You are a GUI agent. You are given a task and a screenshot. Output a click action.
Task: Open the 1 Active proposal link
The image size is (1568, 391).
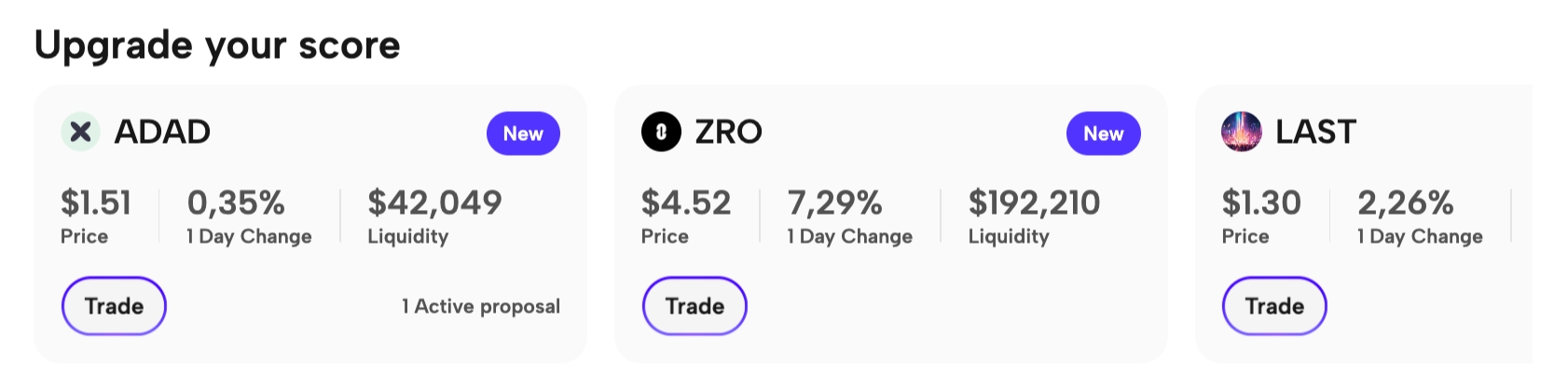[x=481, y=306]
